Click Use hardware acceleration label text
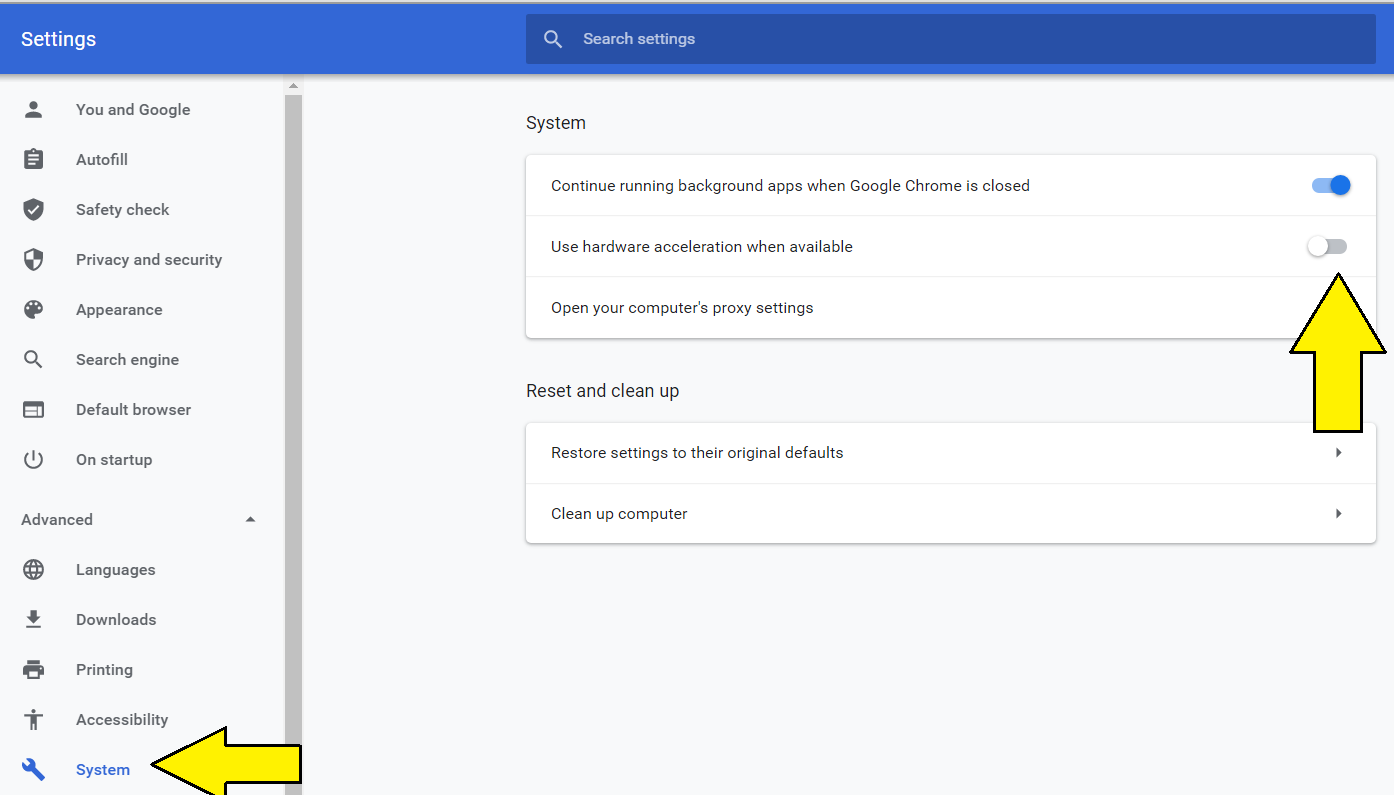This screenshot has width=1394, height=795. pos(702,246)
